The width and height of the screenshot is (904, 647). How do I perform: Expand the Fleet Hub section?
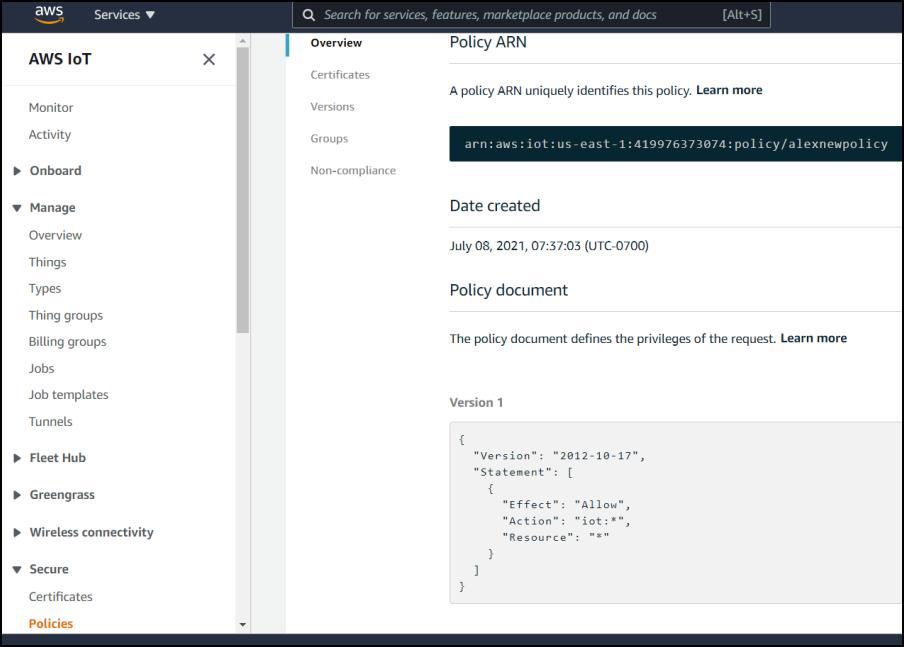click(x=17, y=458)
